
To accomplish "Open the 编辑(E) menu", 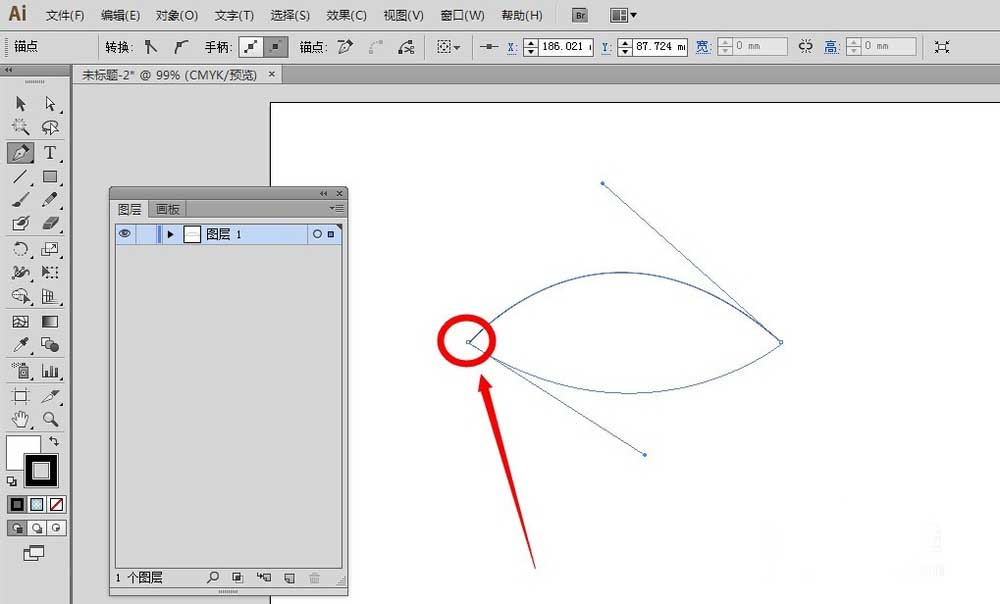I will click(x=121, y=15).
